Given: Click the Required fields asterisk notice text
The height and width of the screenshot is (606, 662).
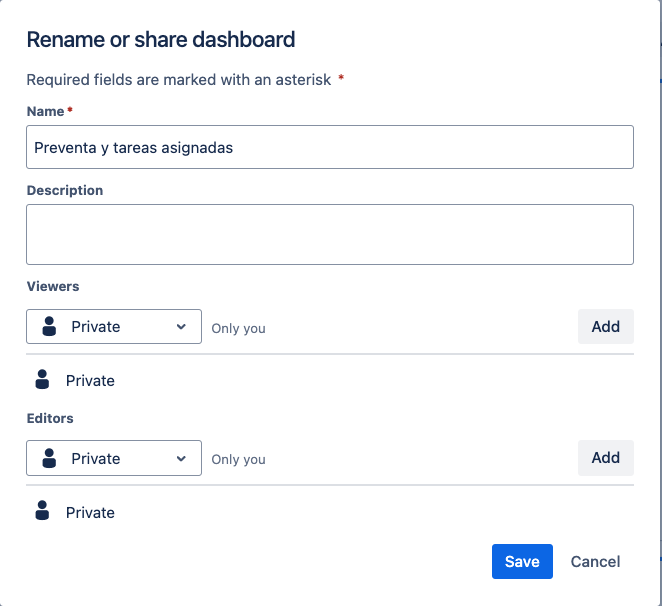Looking at the screenshot, I should 185,79.
